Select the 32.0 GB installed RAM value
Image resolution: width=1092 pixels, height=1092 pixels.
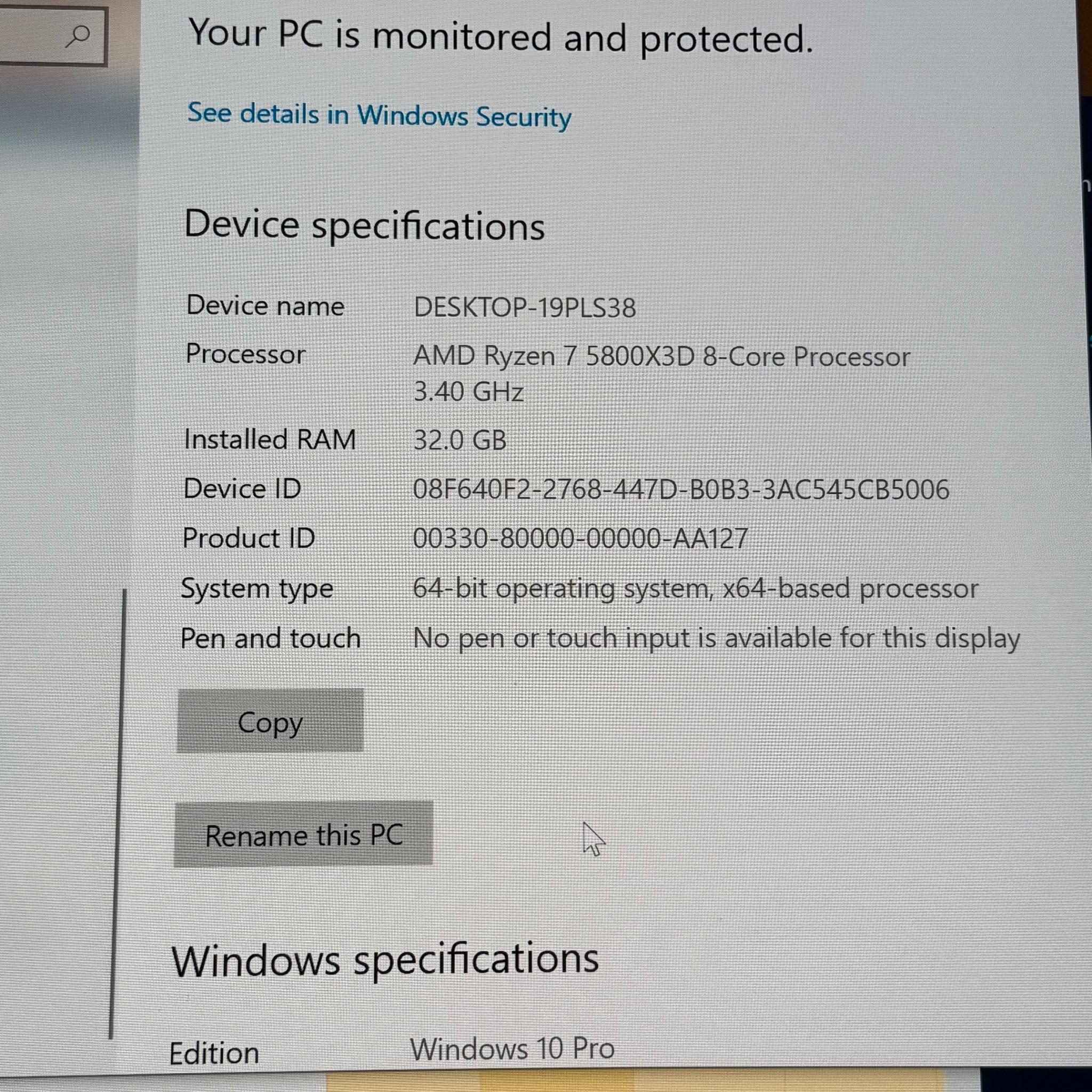pos(460,440)
